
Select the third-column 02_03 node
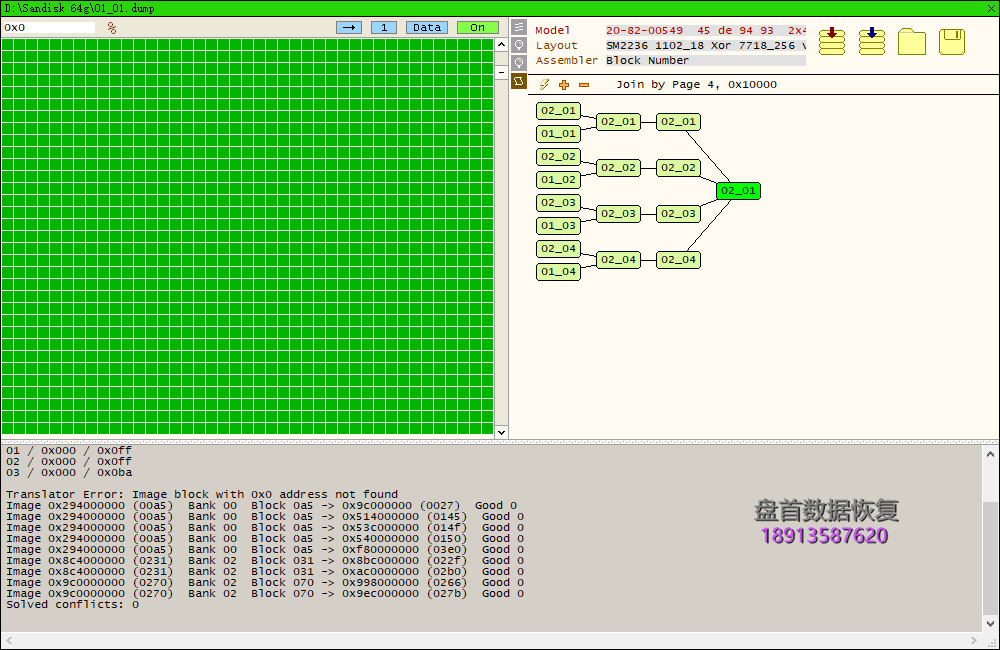679,213
